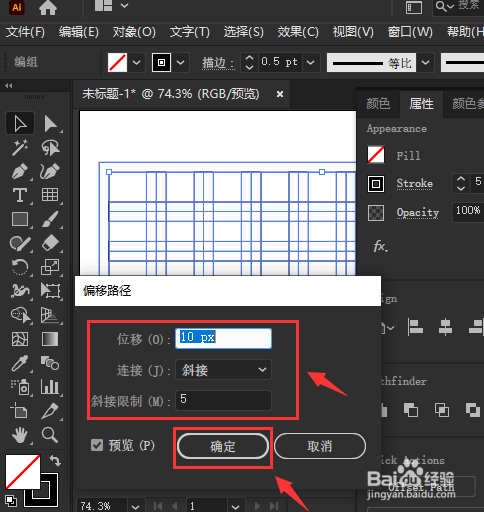
Task: Click the 位移 offset input field
Action: [x=223, y=339]
